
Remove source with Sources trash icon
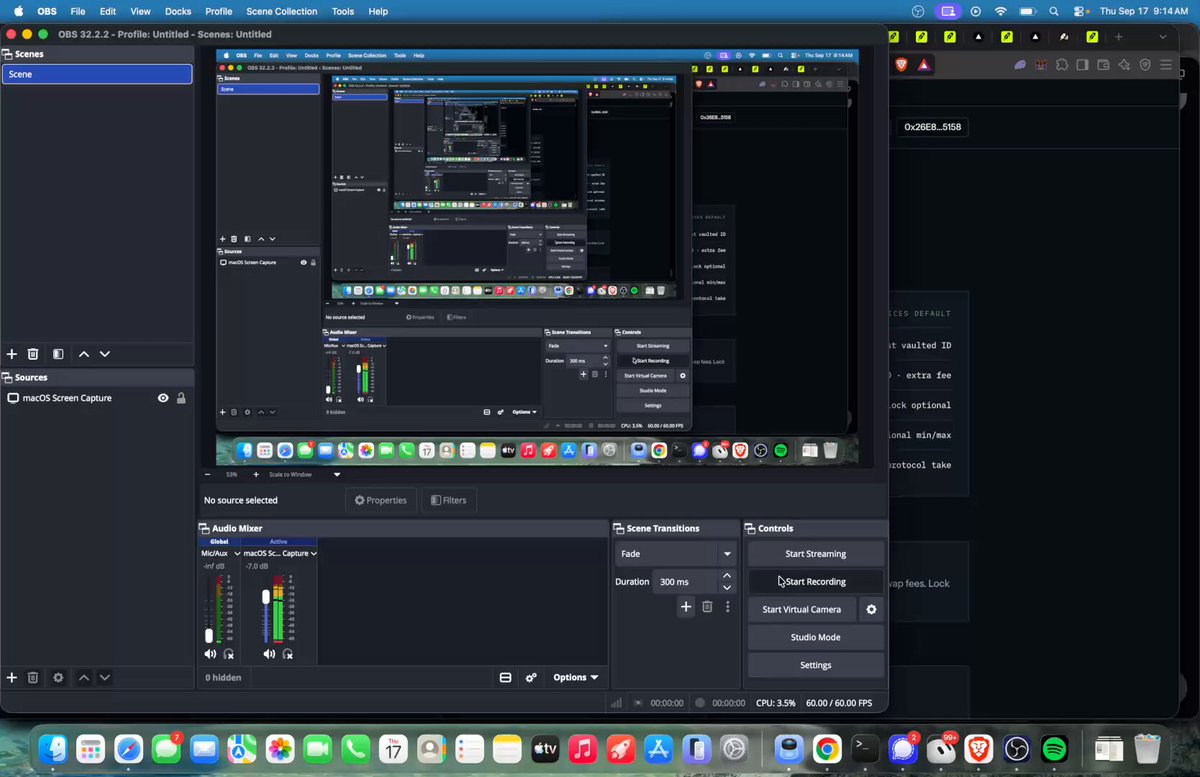[x=33, y=677]
